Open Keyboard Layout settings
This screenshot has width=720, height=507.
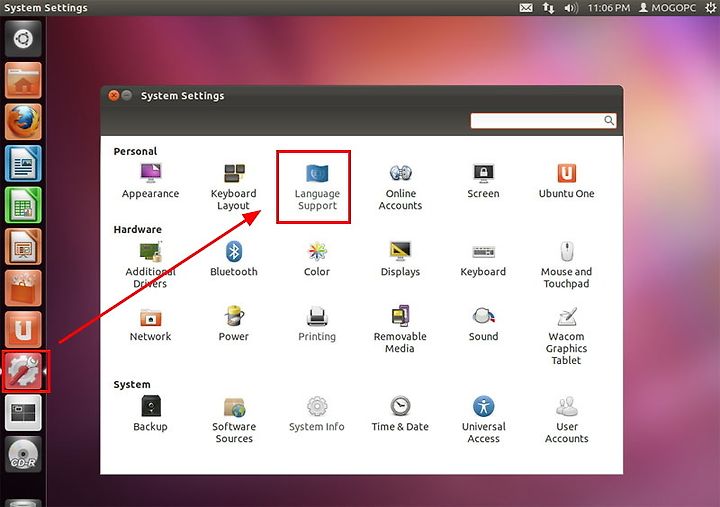coord(233,187)
